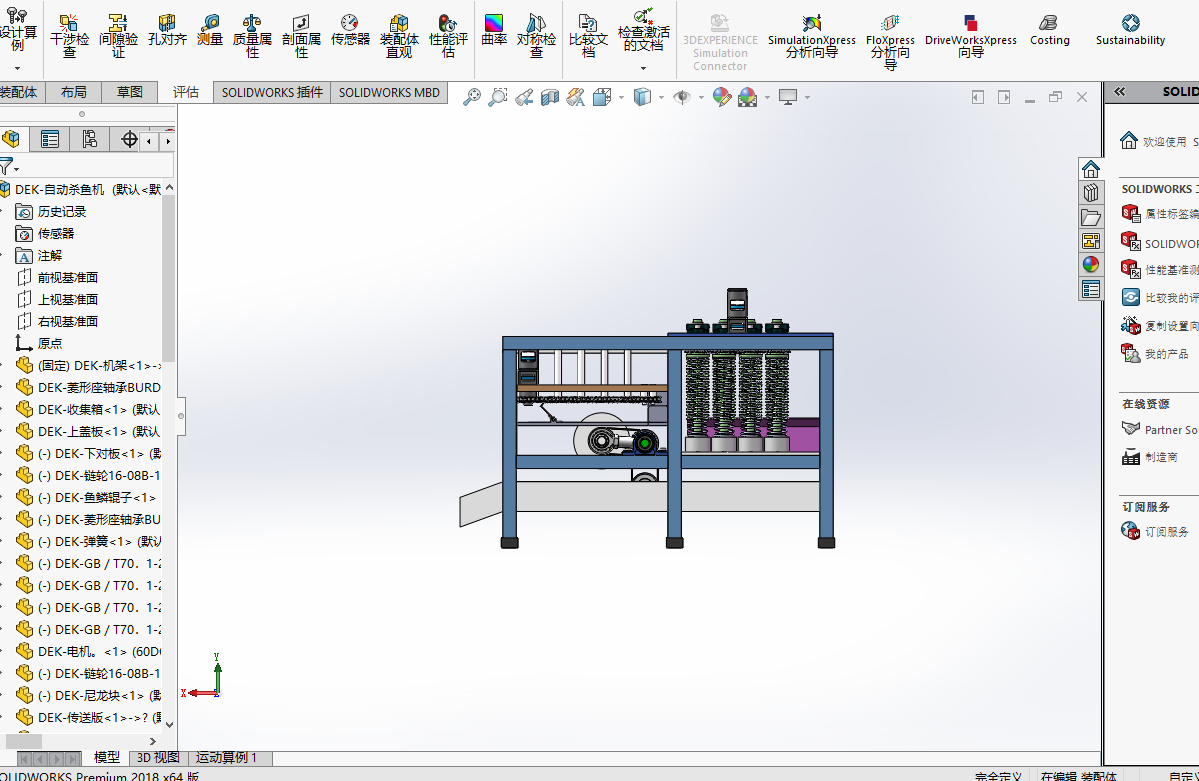1199x781 pixels.
Task: Open Assembly Visualization (装配体直观)
Action: coord(399,36)
